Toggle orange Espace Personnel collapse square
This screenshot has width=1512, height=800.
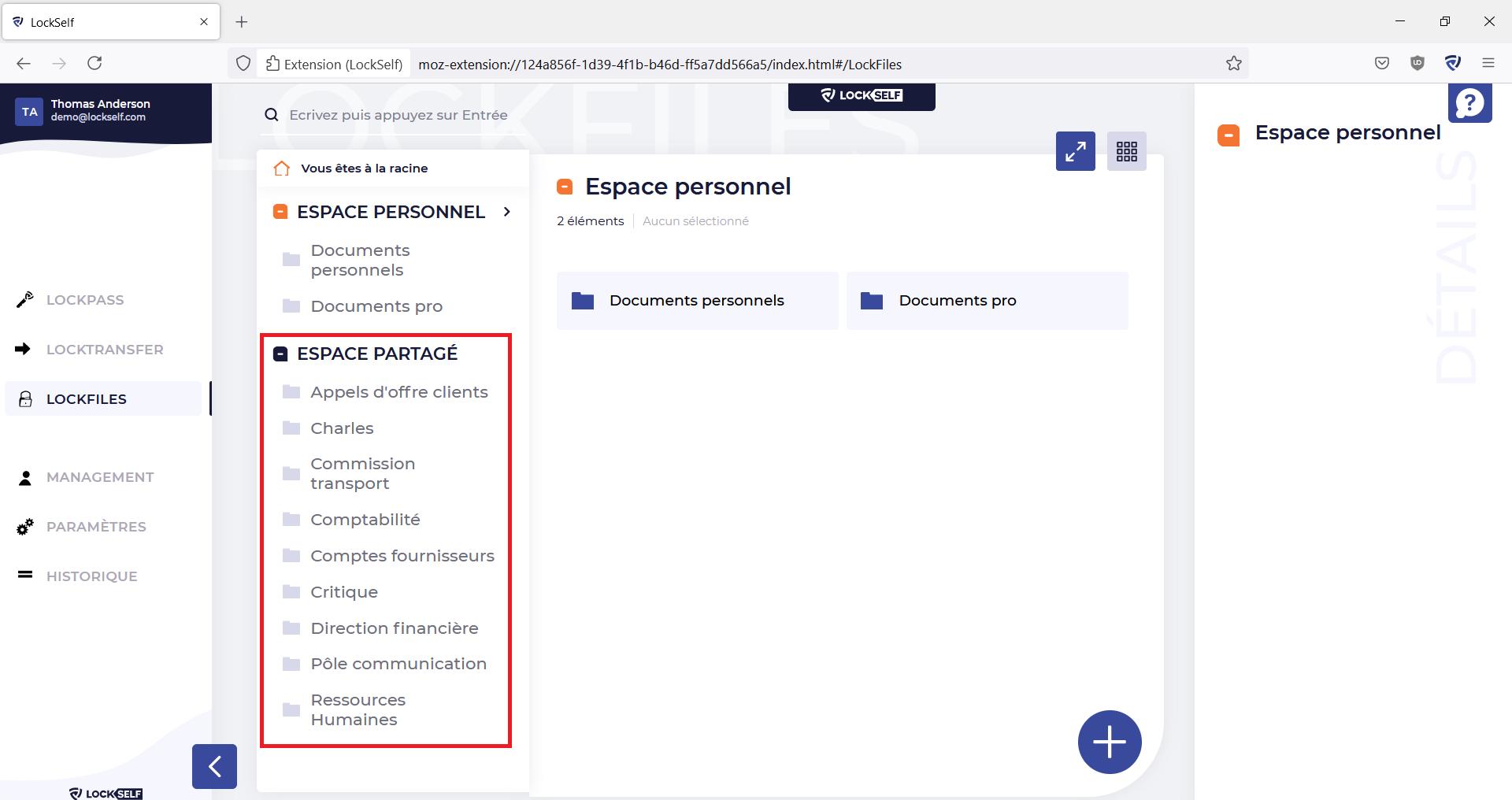click(x=280, y=212)
